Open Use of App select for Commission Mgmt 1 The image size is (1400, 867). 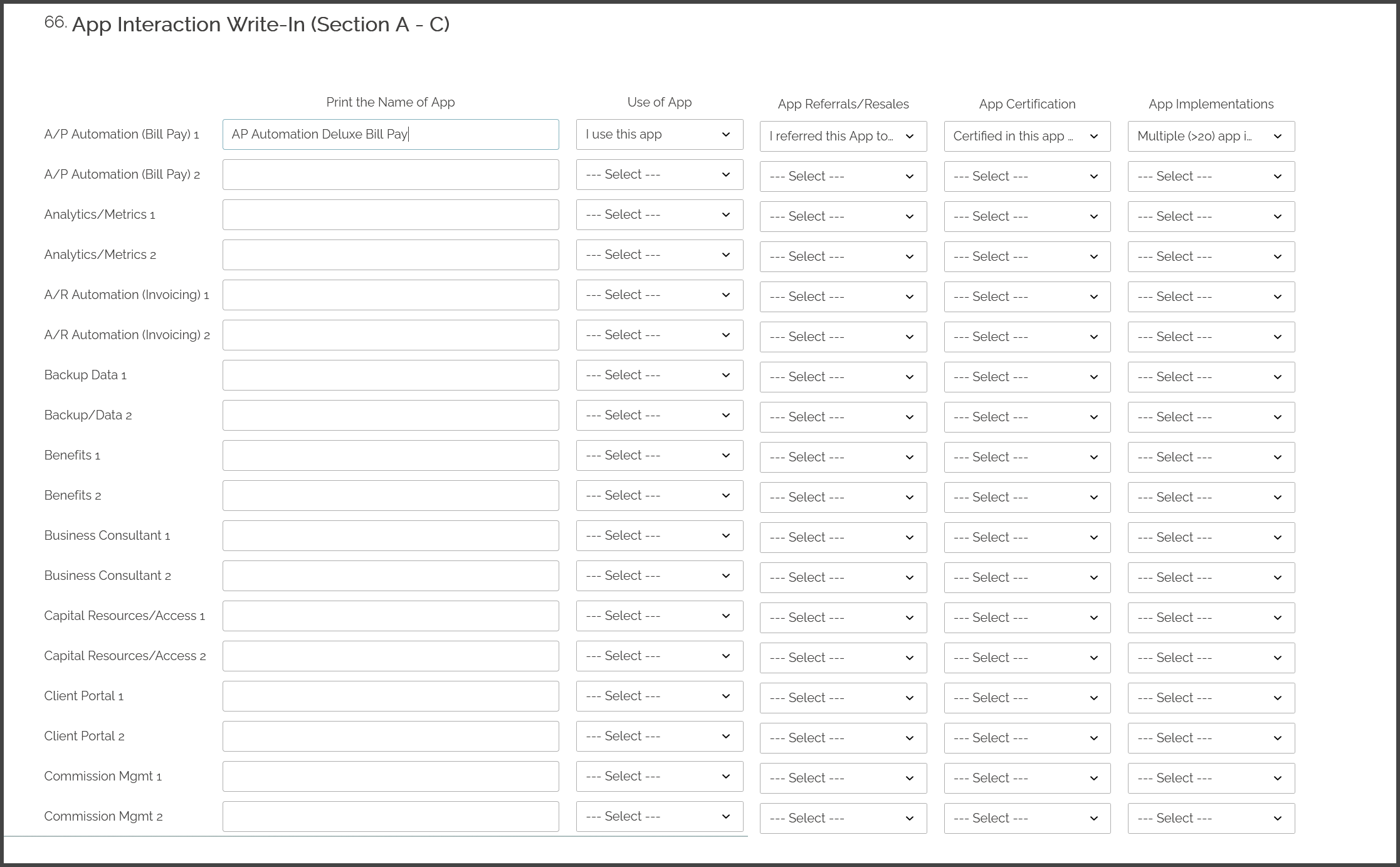[659, 776]
